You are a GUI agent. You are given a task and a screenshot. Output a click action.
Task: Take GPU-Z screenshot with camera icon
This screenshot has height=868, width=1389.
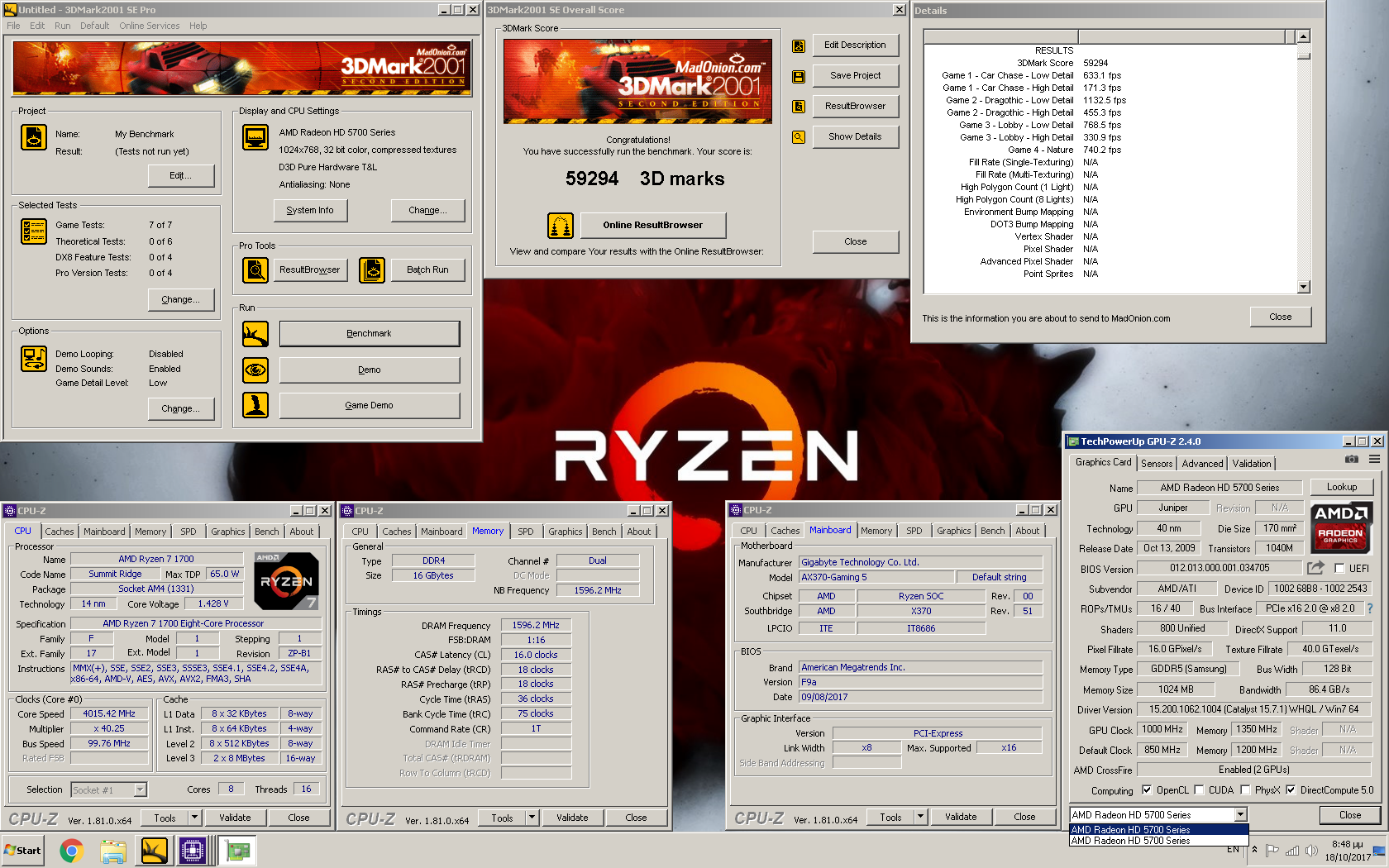(x=1352, y=460)
